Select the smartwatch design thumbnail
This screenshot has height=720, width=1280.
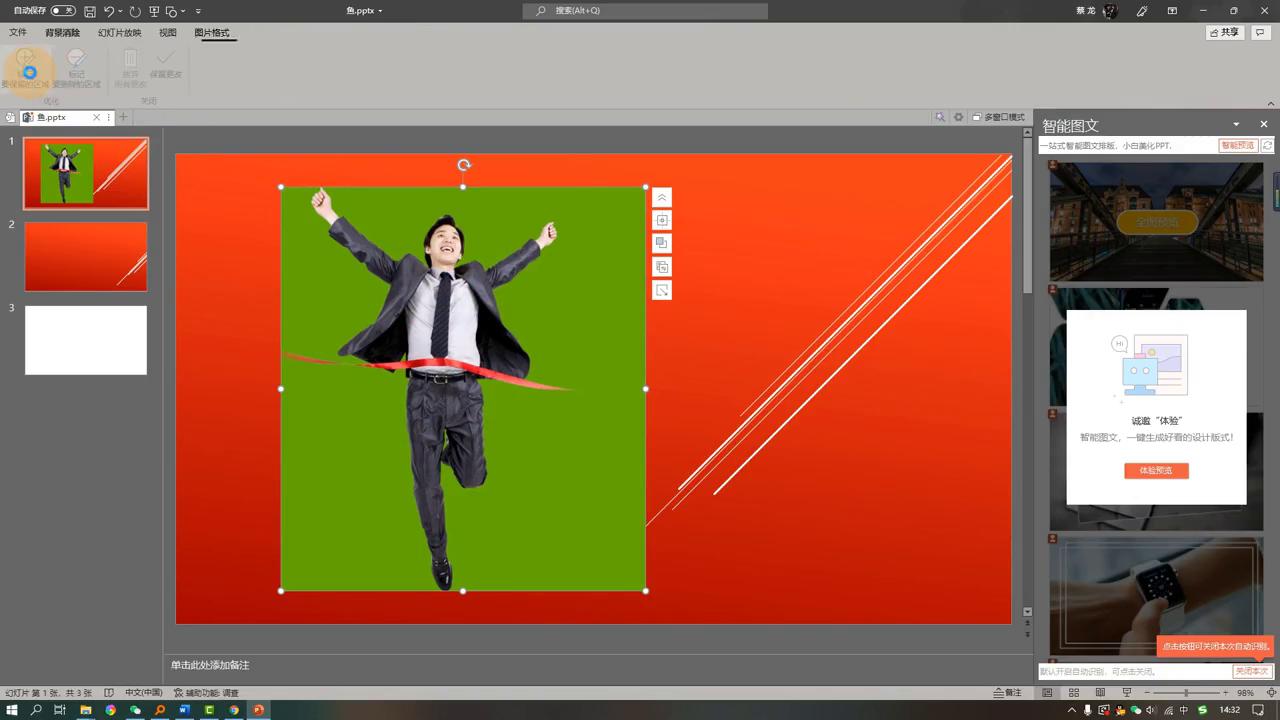pos(1156,598)
